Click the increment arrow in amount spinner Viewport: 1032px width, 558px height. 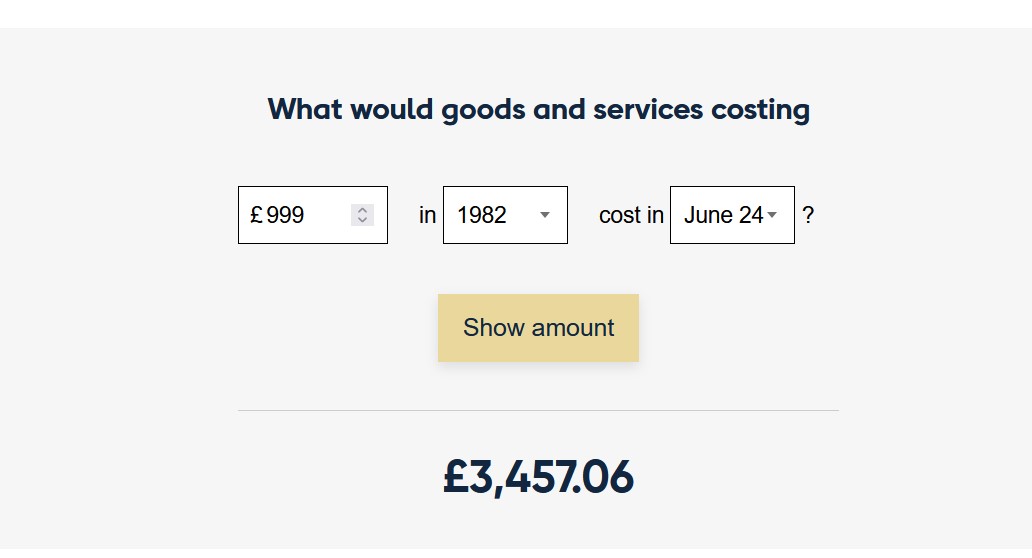[x=363, y=210]
